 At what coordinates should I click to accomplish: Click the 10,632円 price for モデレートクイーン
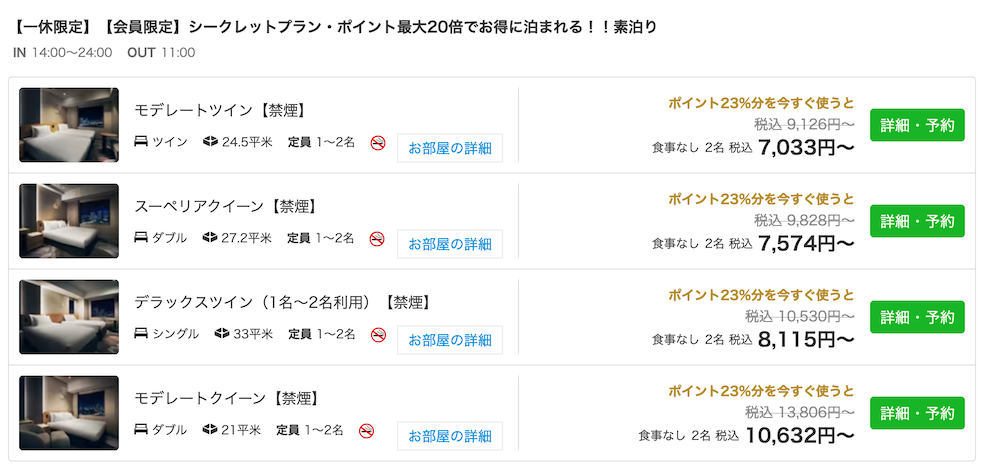800,435
